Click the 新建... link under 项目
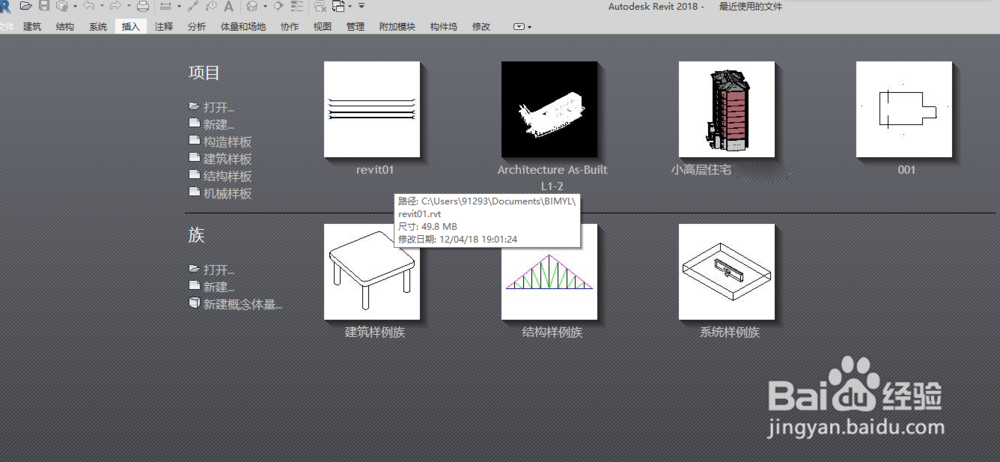This screenshot has width=1000, height=462. click(x=219, y=124)
